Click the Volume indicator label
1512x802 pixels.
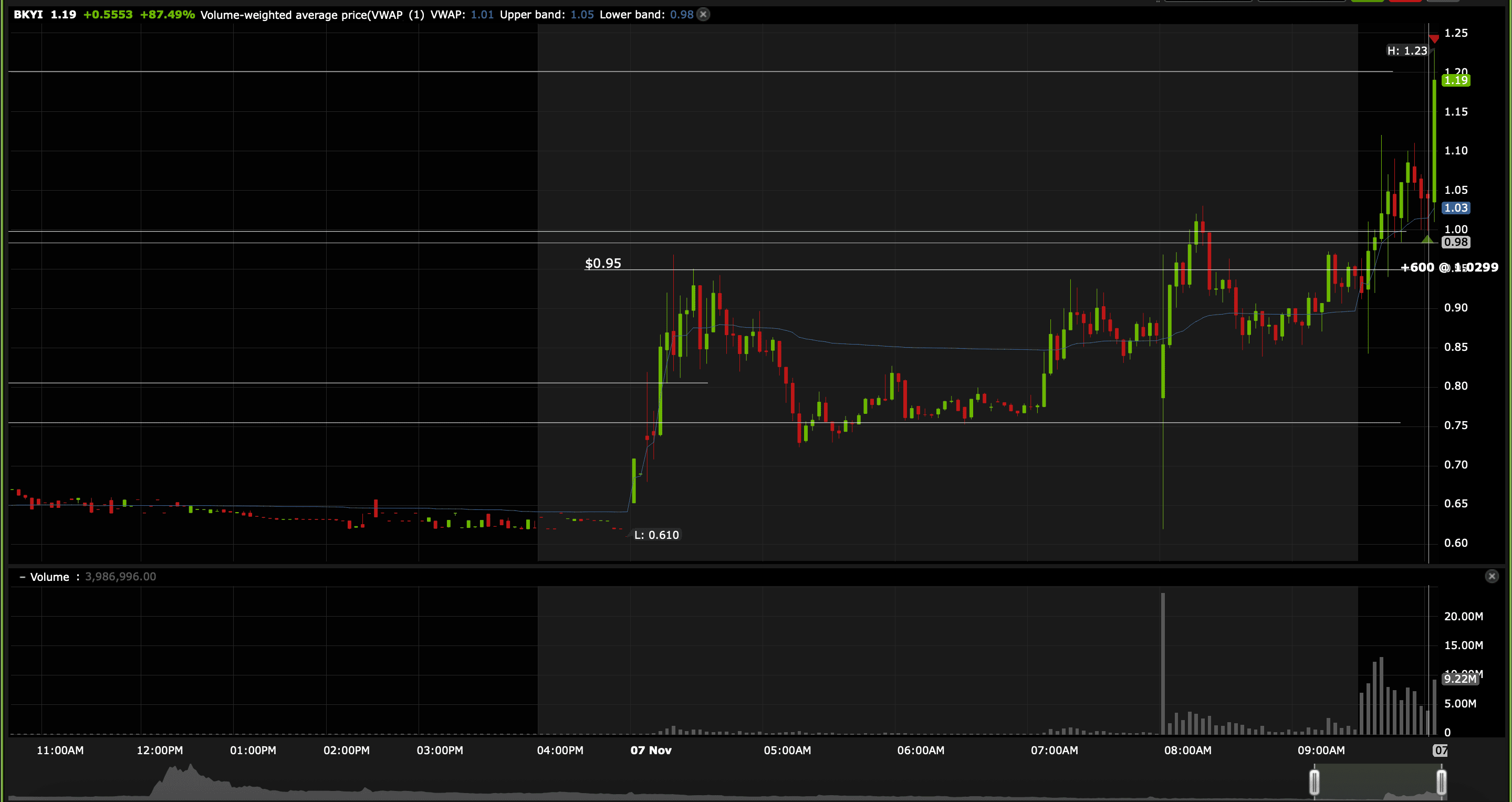(49, 577)
